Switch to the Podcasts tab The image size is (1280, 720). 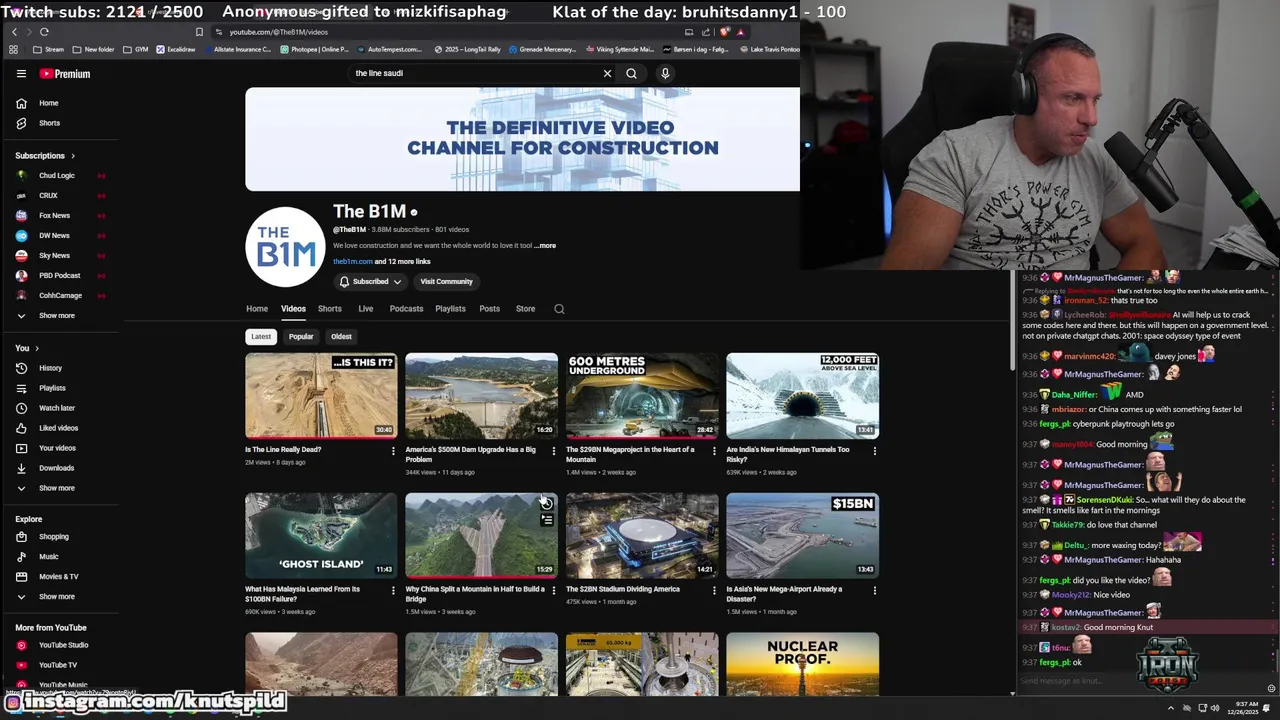point(406,308)
